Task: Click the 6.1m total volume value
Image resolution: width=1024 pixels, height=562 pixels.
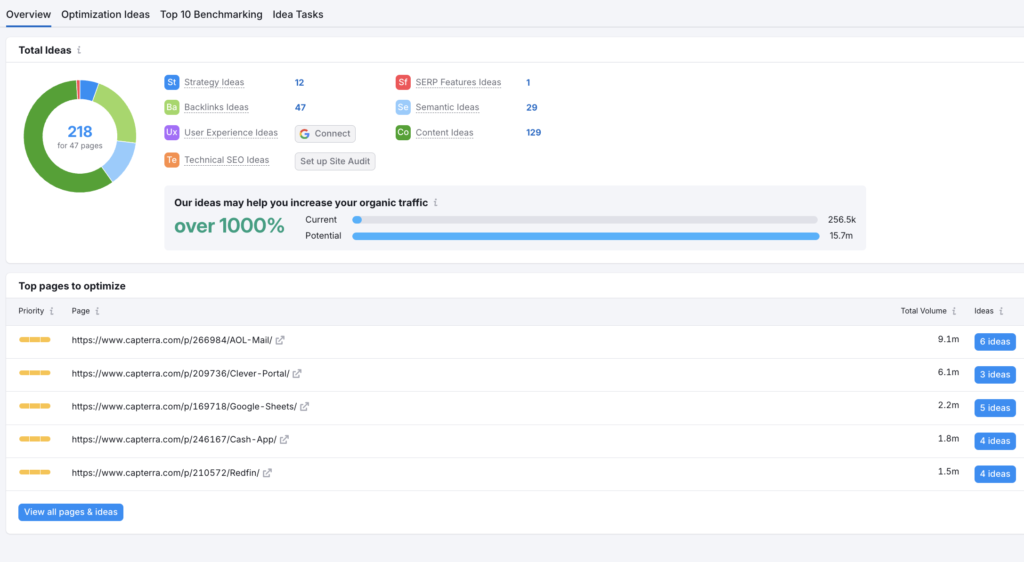Action: 948,373
